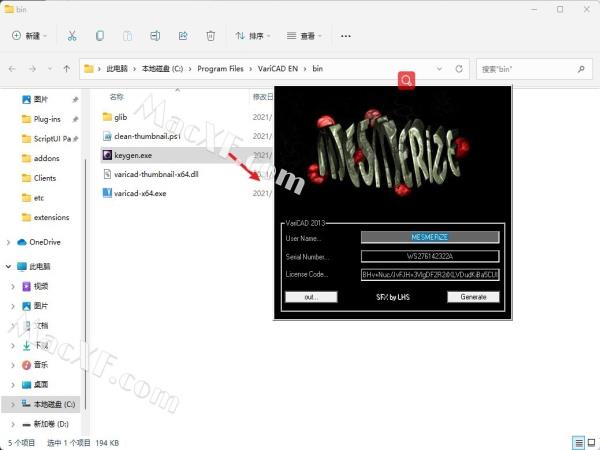Click the Copy icon in toolbar
600x450 pixels.
(x=99, y=36)
